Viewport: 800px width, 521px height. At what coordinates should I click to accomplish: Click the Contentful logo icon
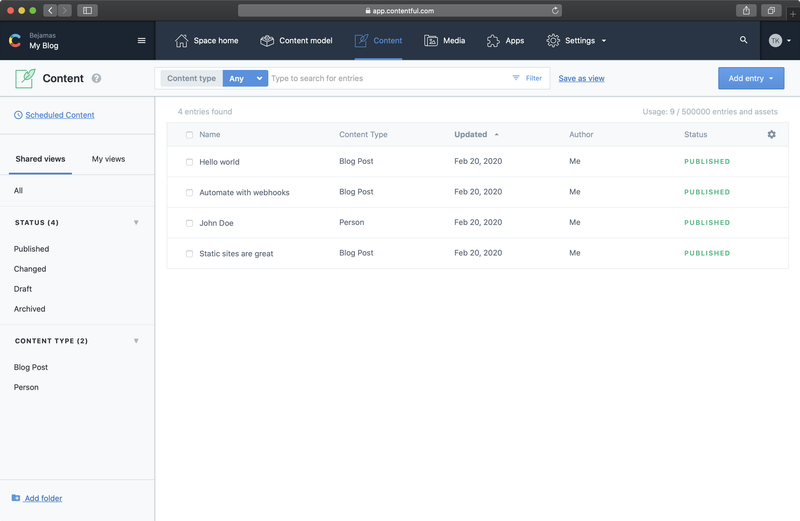[15, 41]
